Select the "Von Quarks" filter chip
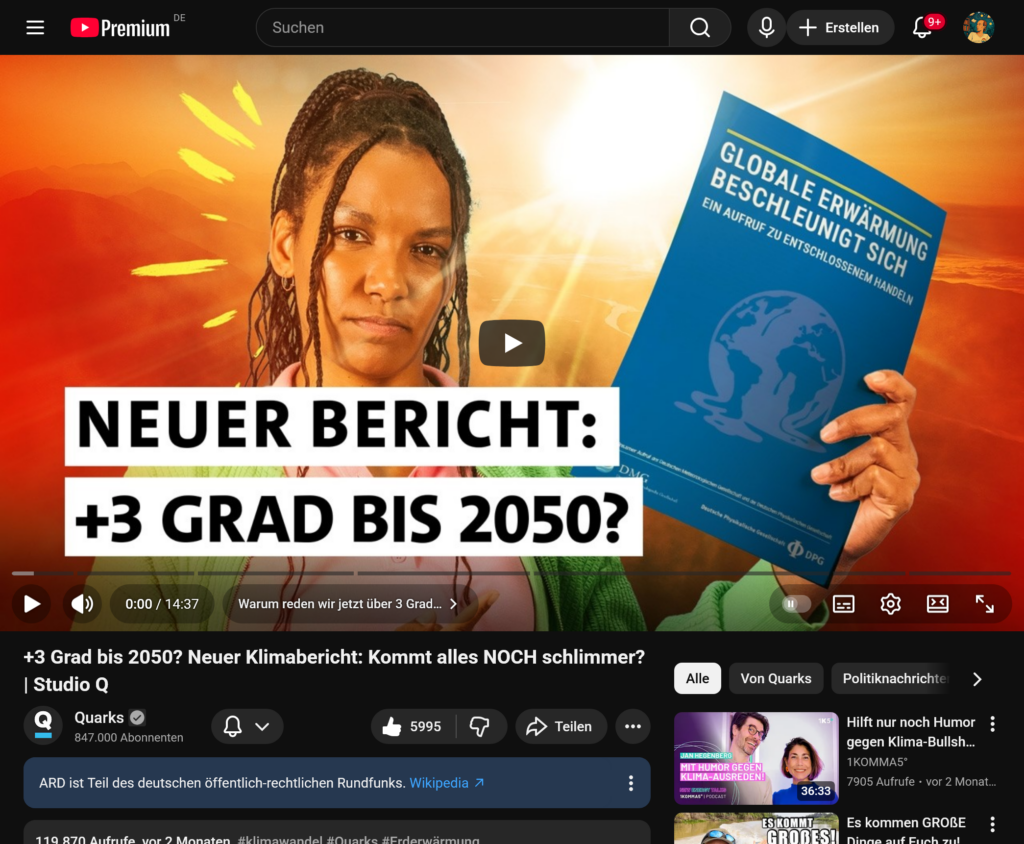This screenshot has width=1024, height=844. pos(776,679)
